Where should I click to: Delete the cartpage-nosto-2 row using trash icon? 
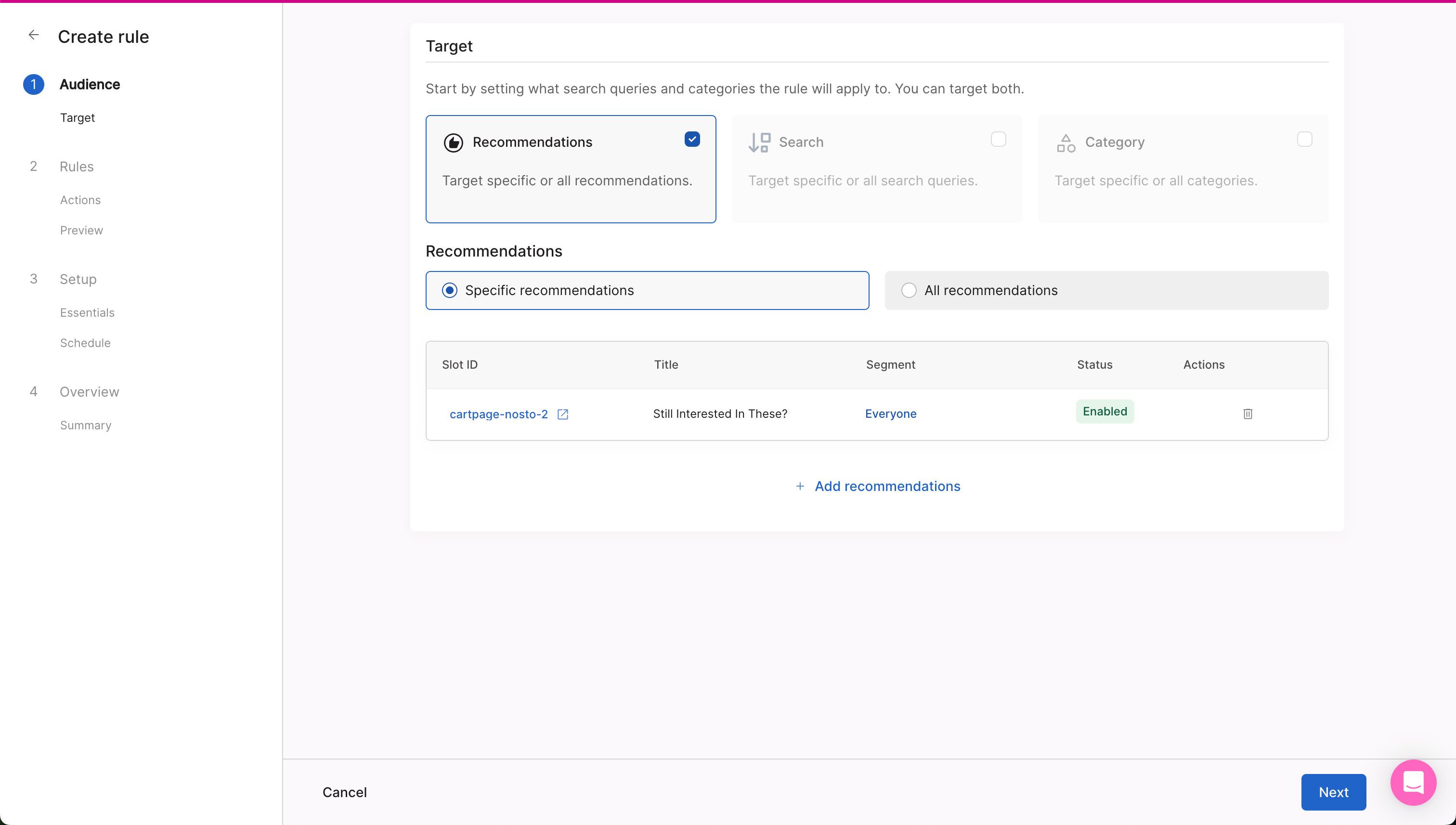1247,413
